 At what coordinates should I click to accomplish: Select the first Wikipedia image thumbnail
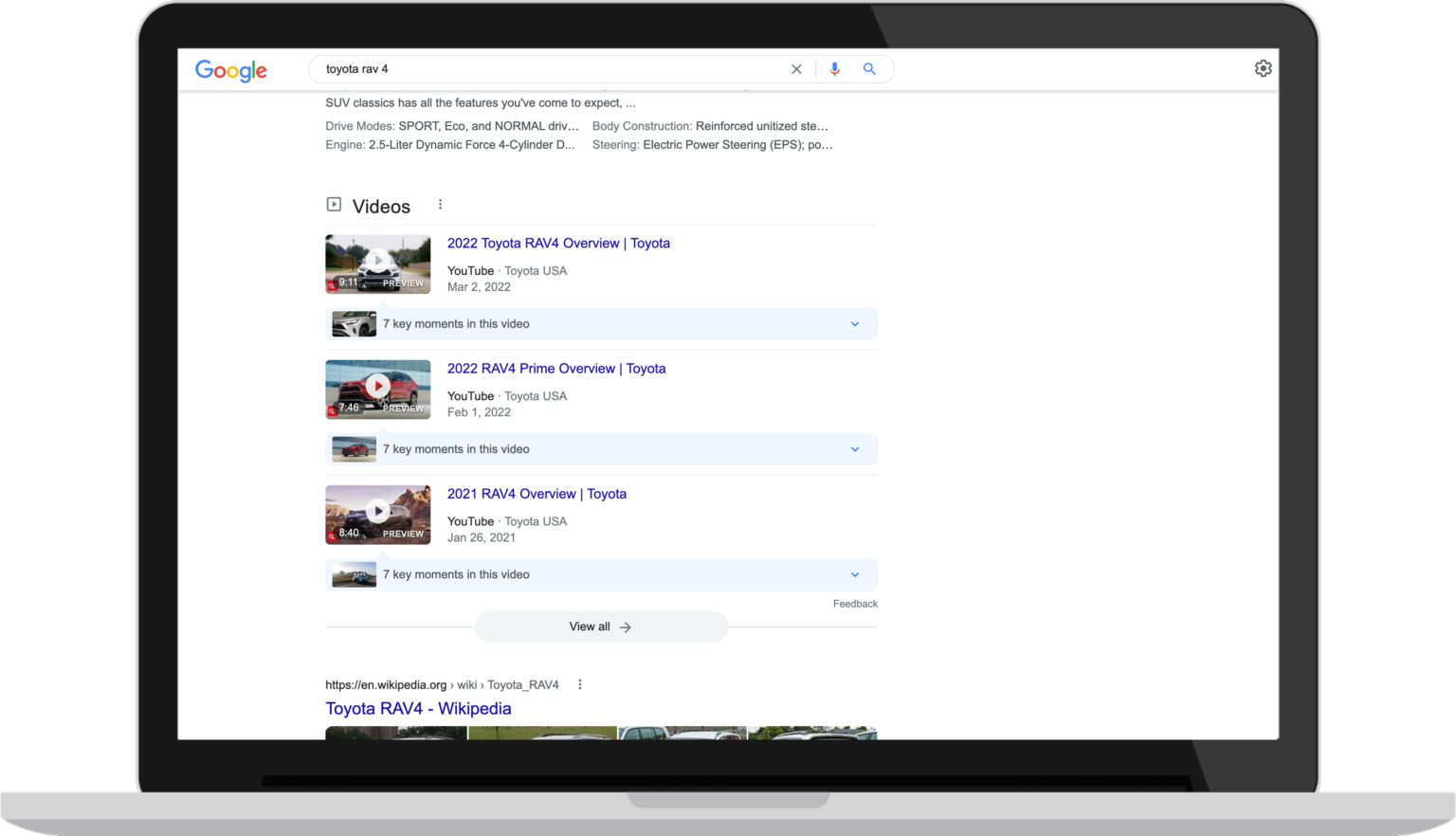coord(395,732)
